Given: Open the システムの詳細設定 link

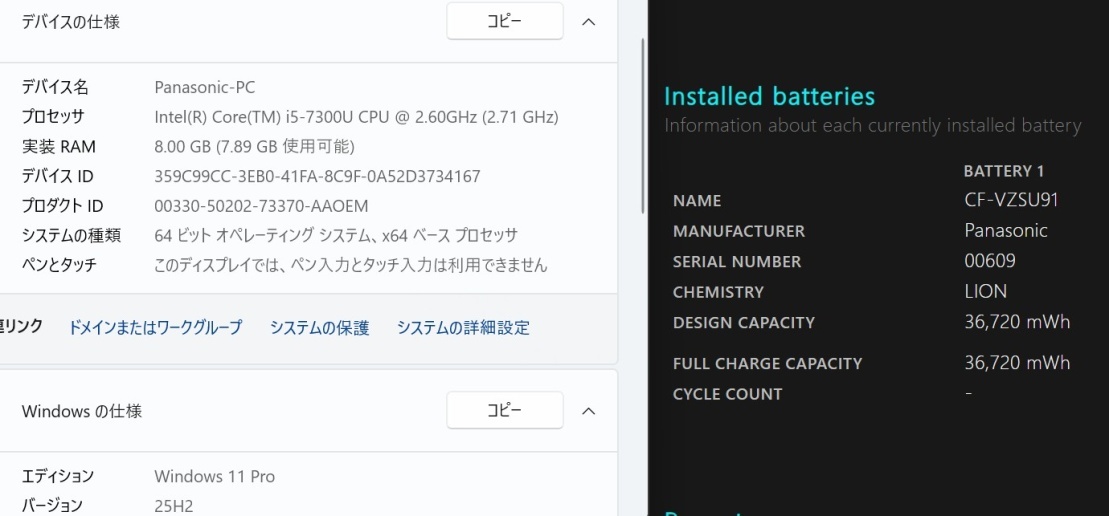Looking at the screenshot, I should point(463,327).
